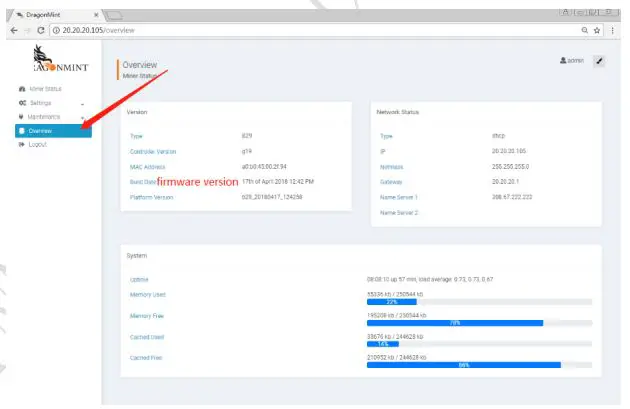The height and width of the screenshot is (409, 630).
Task: Click the Gateway value 20.20.20.1
Action: click(x=505, y=182)
